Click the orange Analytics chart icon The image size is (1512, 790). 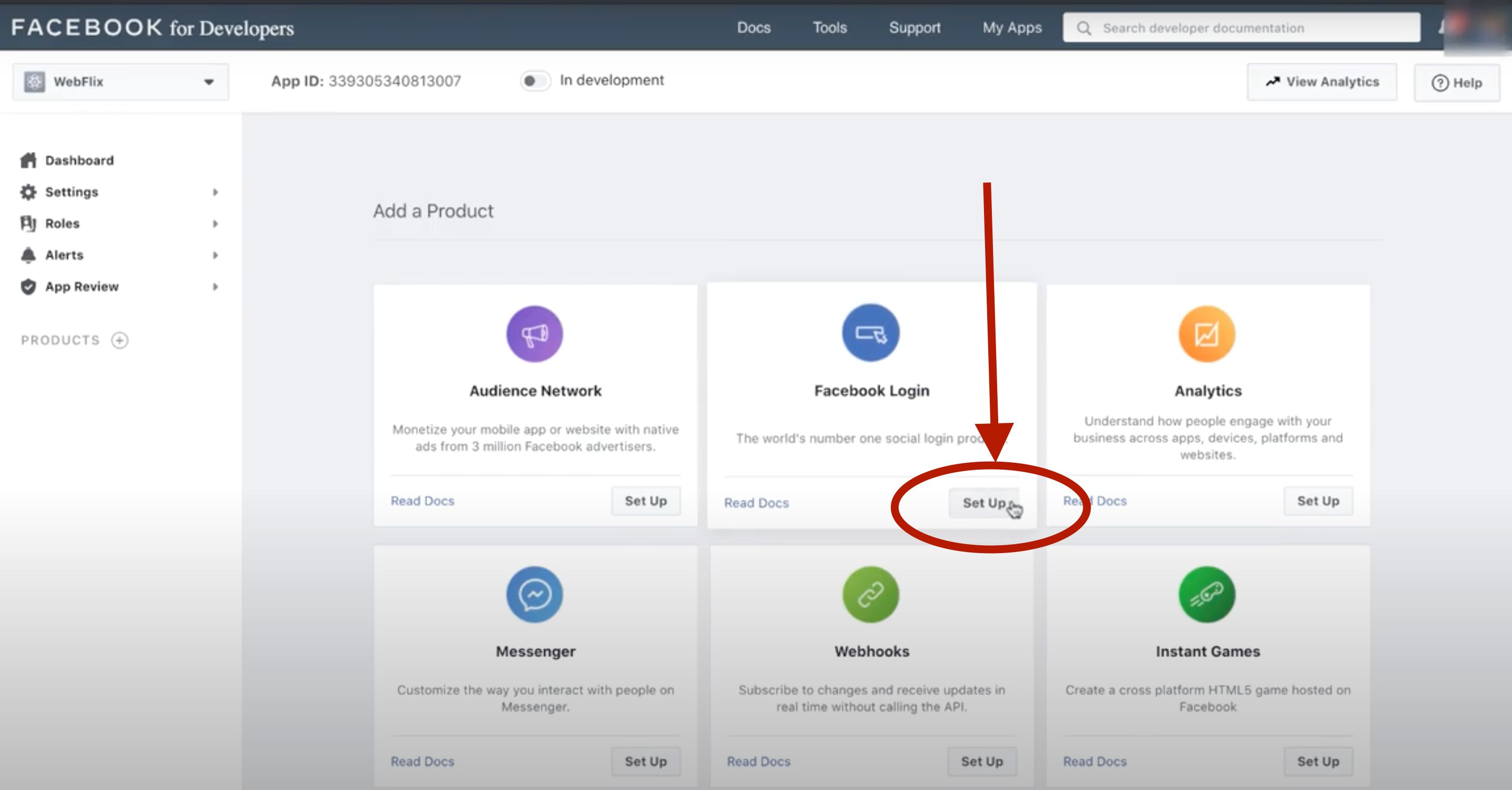click(x=1207, y=334)
